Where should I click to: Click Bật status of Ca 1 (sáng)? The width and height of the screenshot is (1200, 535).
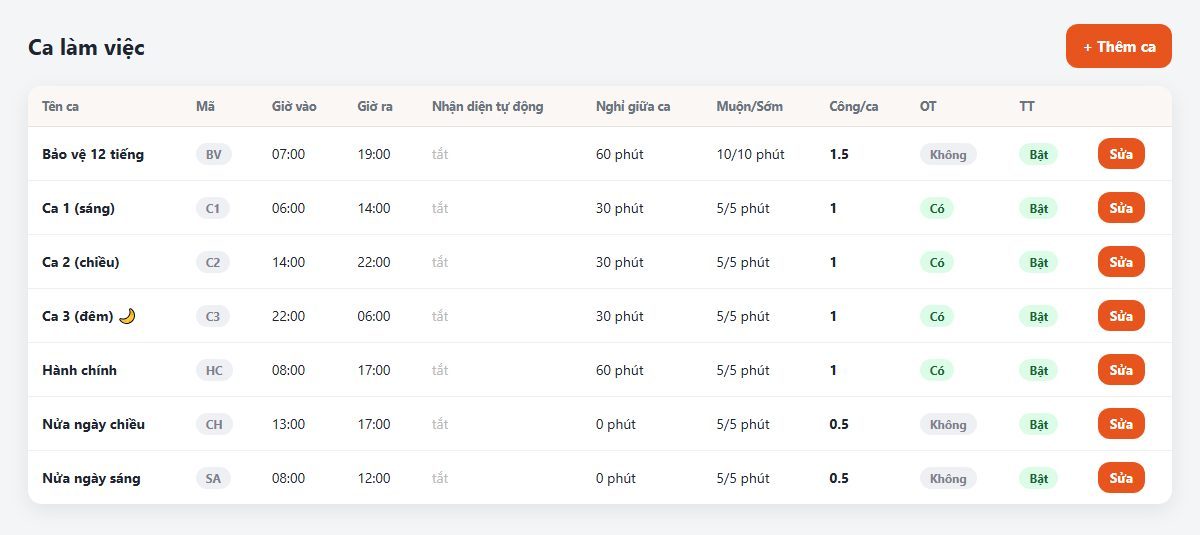pos(1039,208)
